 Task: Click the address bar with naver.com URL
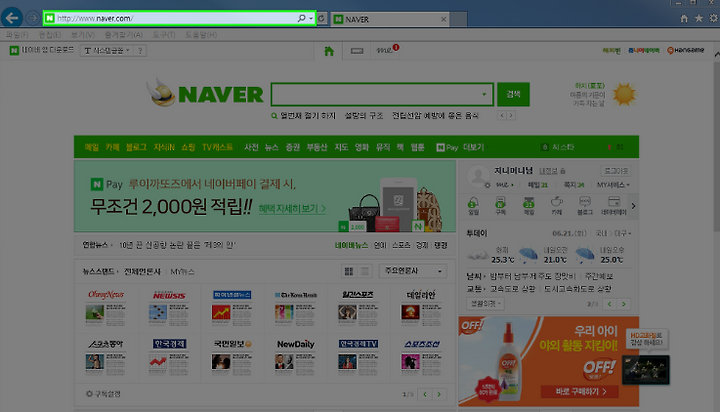tap(179, 18)
